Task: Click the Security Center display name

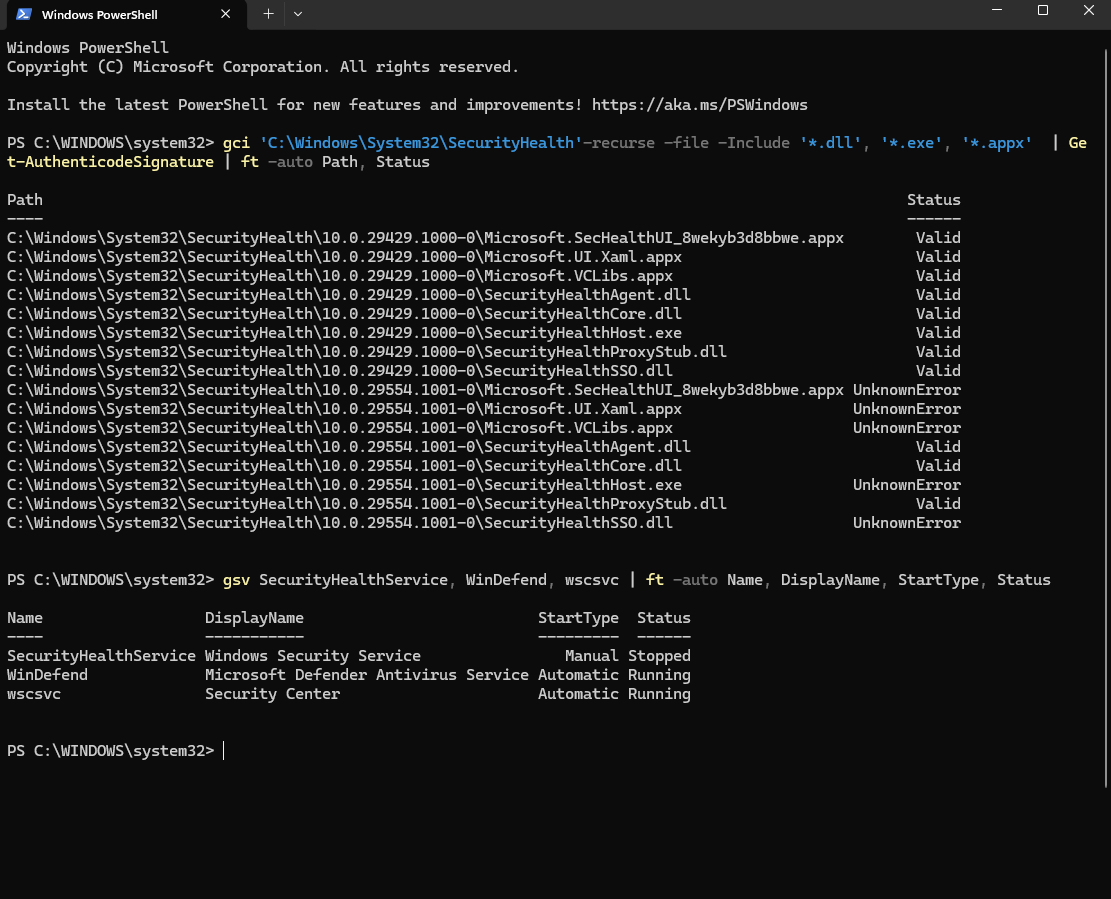Action: [x=272, y=694]
